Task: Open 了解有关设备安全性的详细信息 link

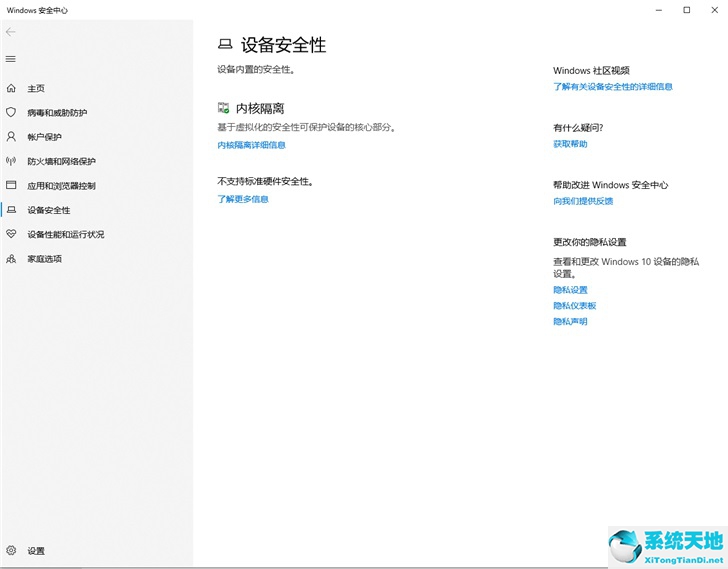Action: (x=613, y=87)
